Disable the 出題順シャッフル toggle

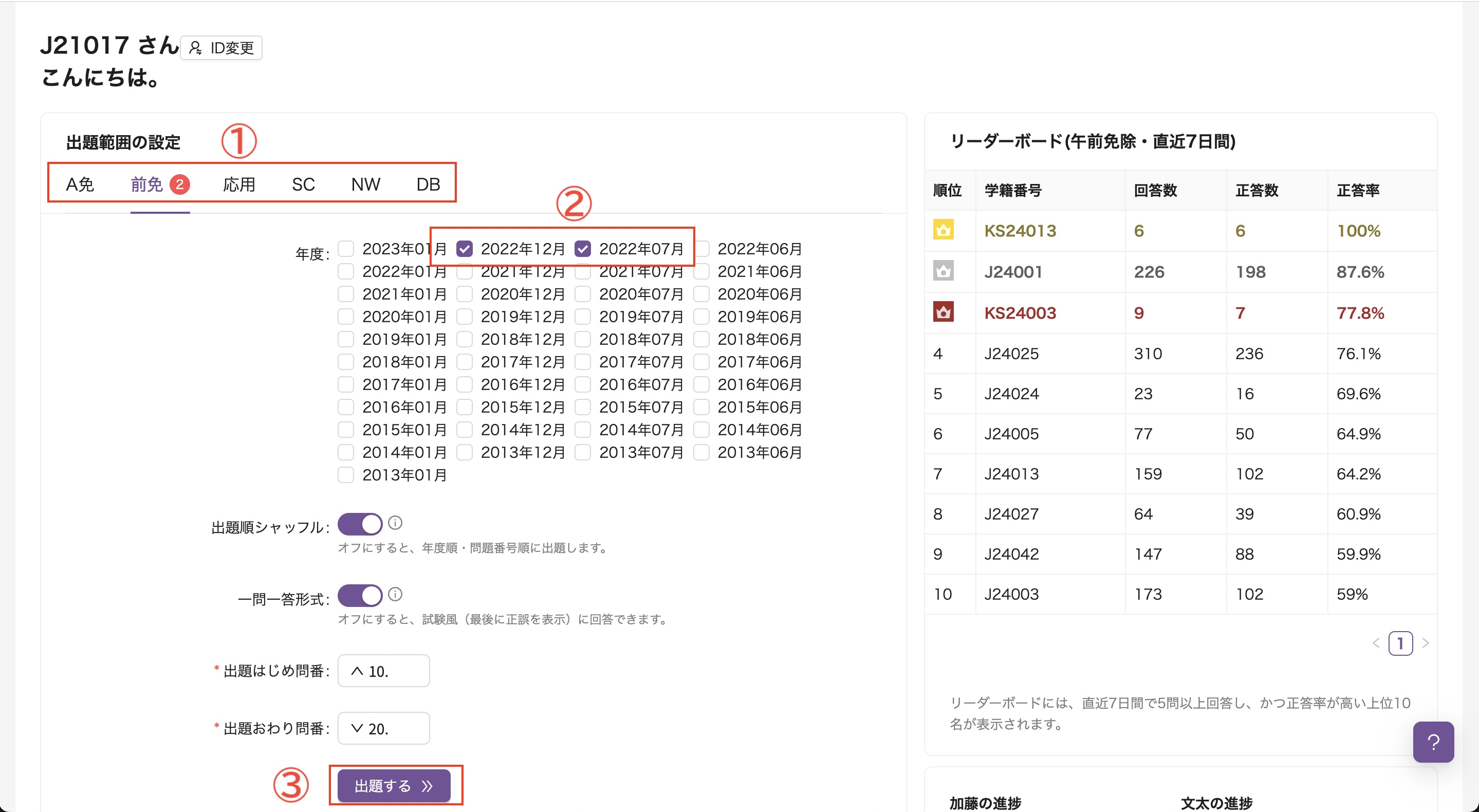click(x=360, y=524)
